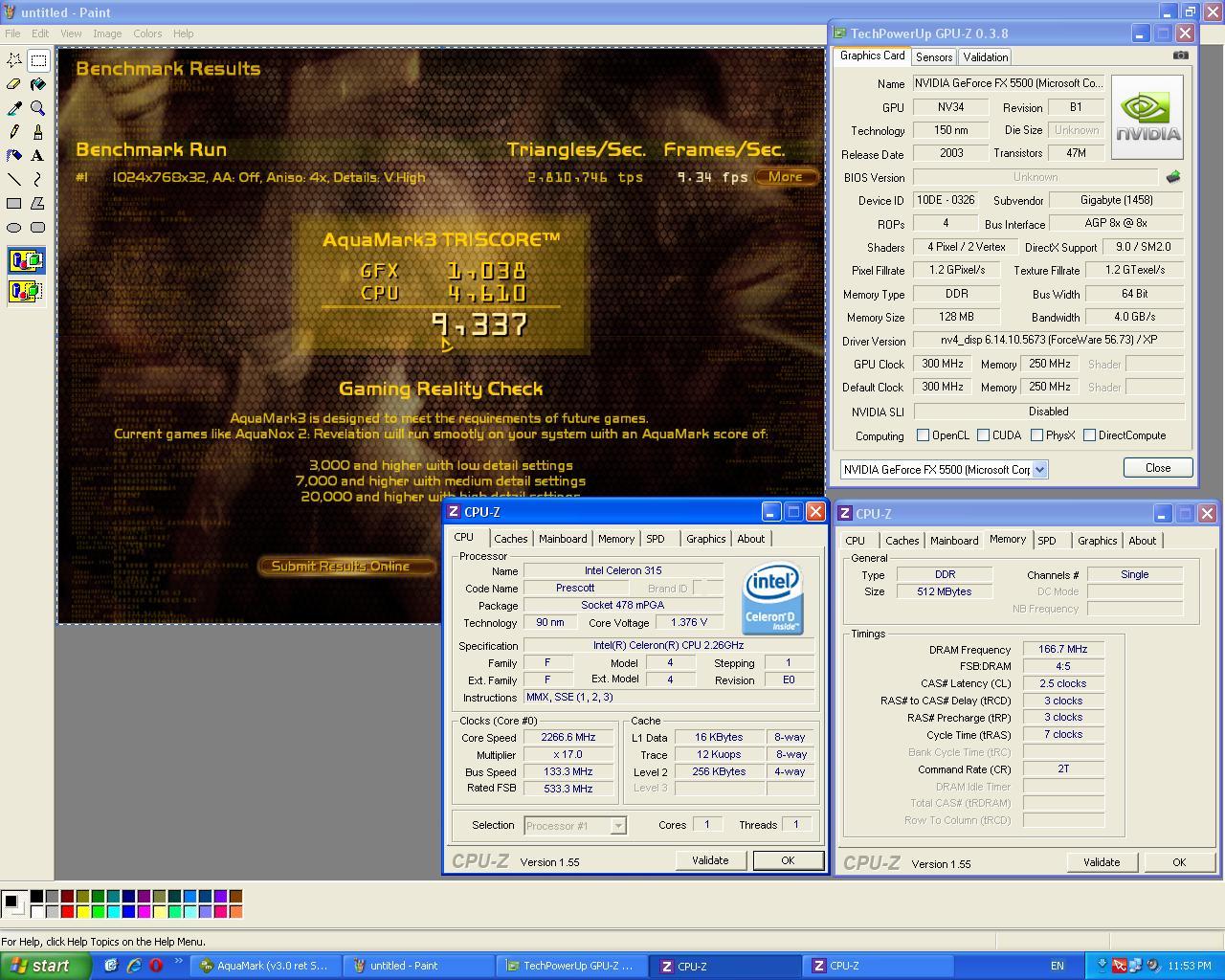Screen dimensions: 1225x980
Task: Select the Brush tool in Paint
Action: coord(38,132)
